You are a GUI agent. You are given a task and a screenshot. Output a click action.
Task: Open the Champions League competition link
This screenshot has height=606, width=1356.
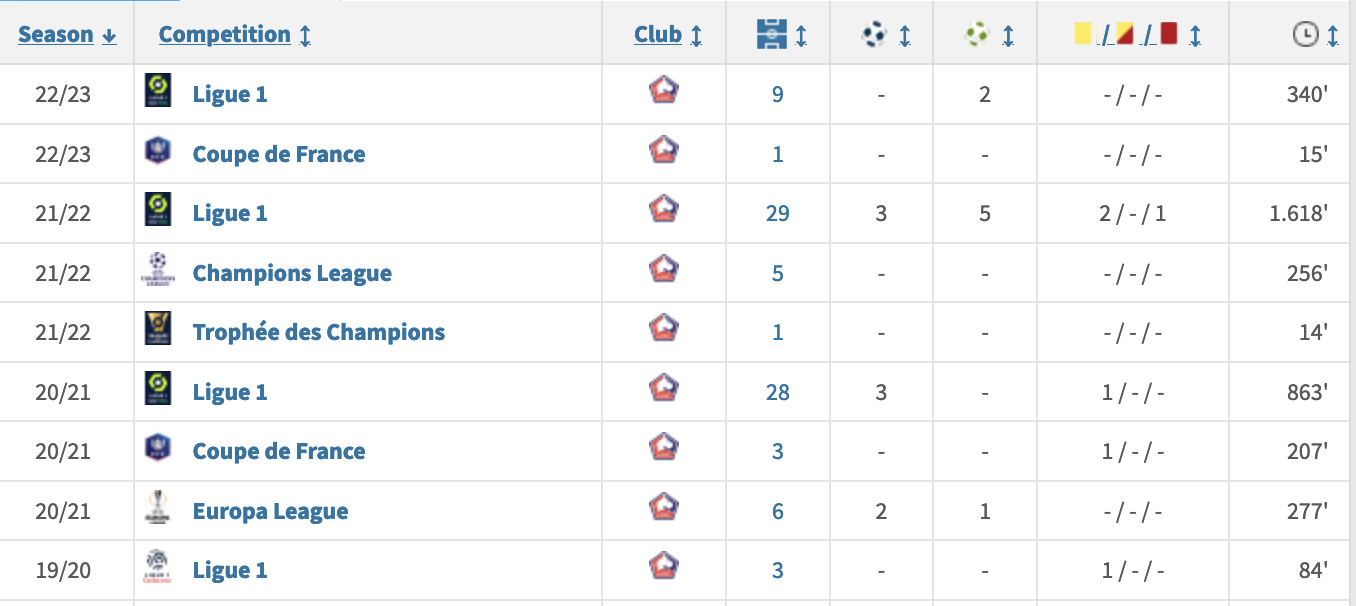(x=292, y=273)
